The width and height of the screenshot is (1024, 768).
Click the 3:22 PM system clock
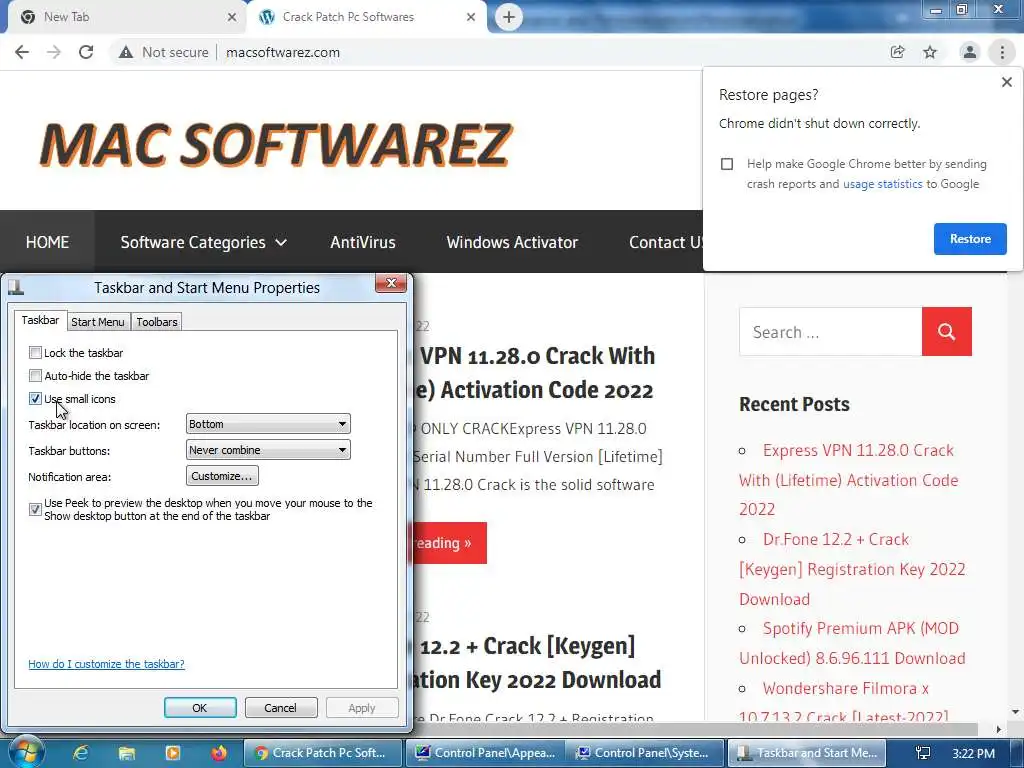click(x=973, y=753)
